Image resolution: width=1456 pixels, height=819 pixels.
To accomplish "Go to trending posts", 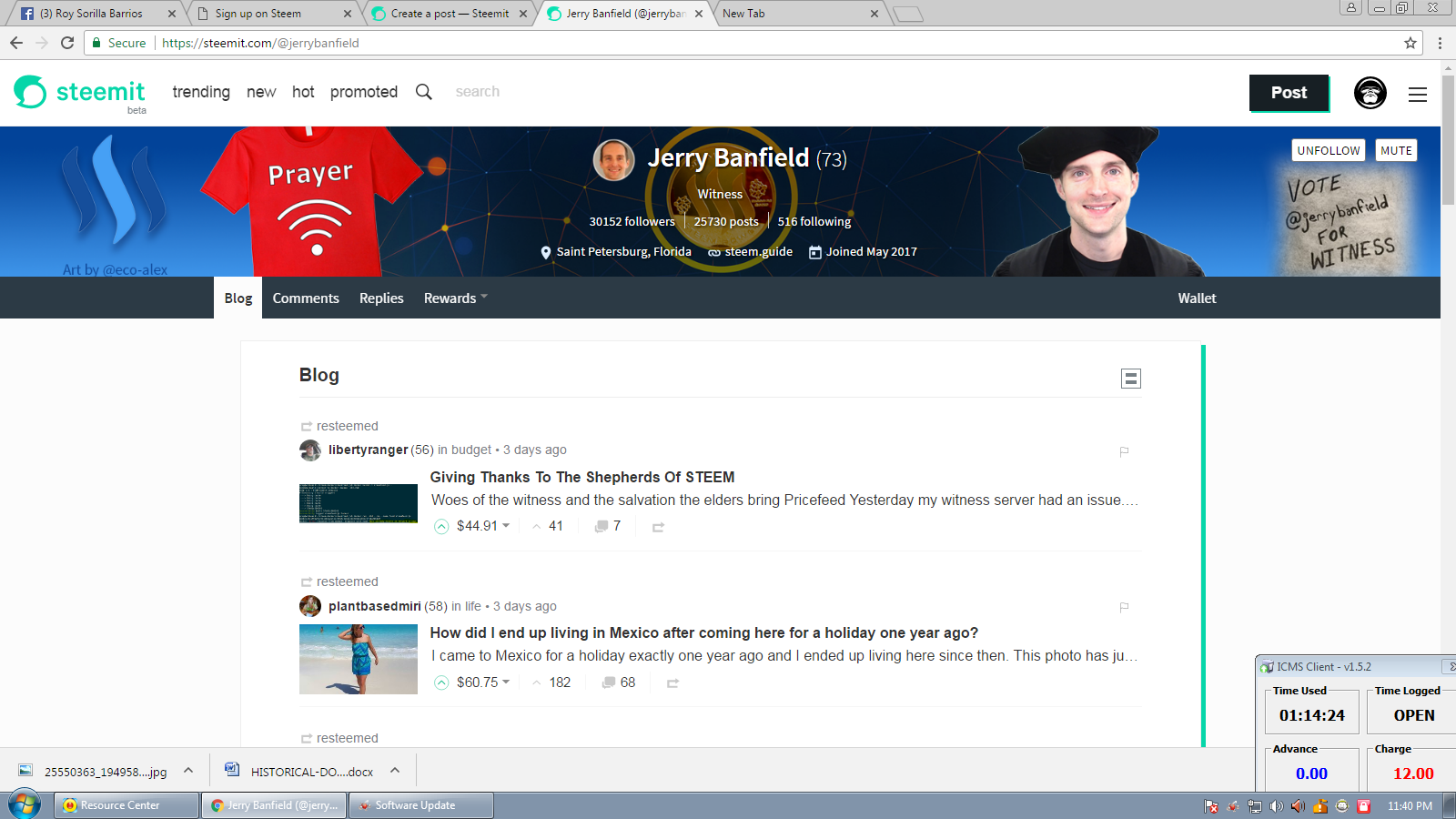I will [x=201, y=92].
